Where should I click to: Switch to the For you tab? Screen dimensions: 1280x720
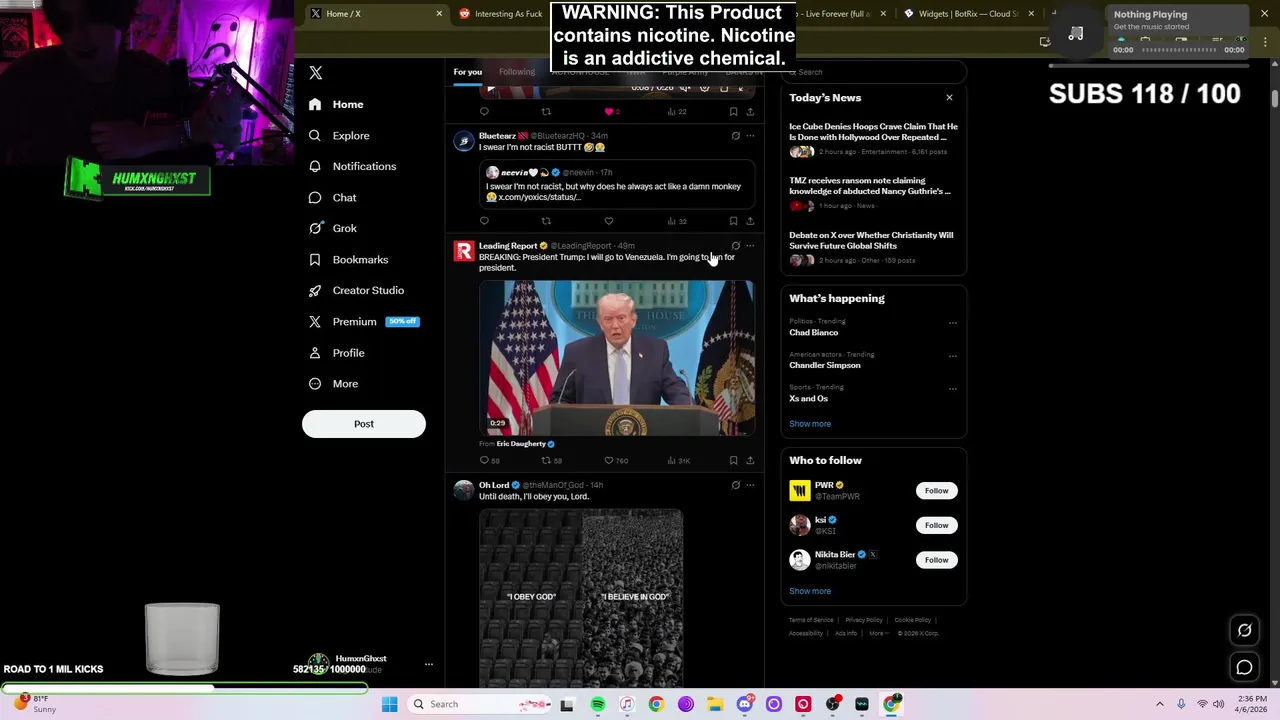(467, 72)
